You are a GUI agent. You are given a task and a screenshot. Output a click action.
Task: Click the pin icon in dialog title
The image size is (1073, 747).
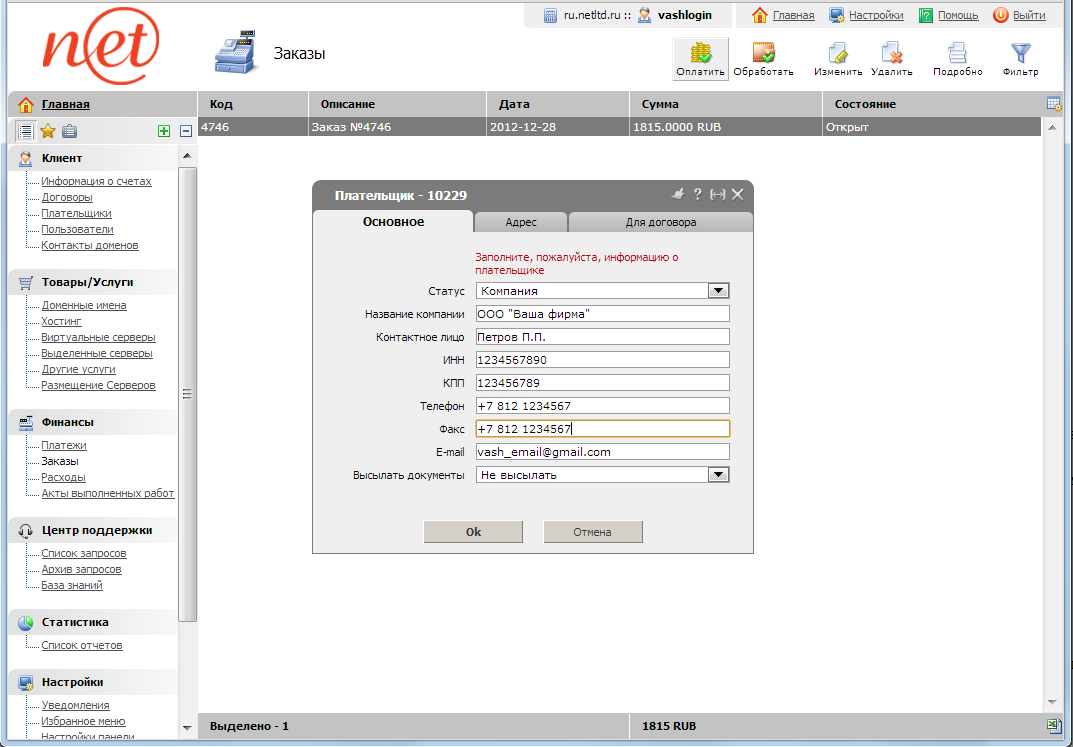(x=677, y=195)
